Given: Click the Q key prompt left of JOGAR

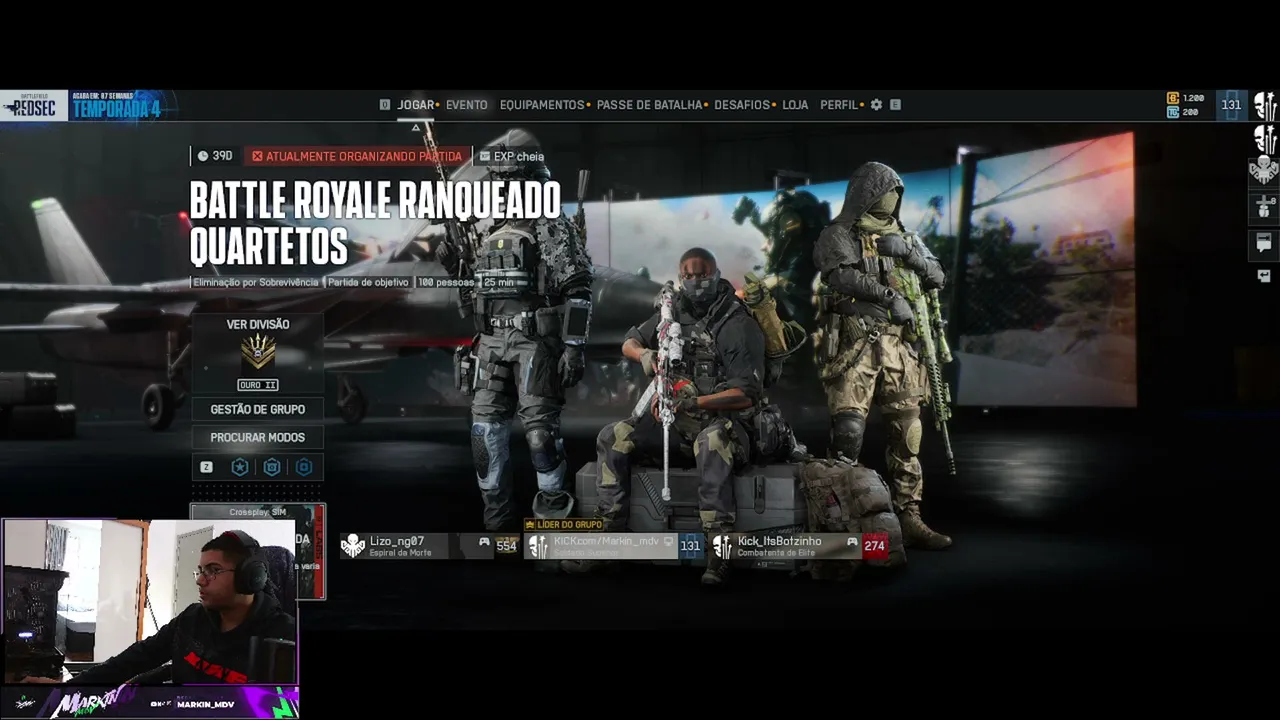Looking at the screenshot, I should pos(385,104).
